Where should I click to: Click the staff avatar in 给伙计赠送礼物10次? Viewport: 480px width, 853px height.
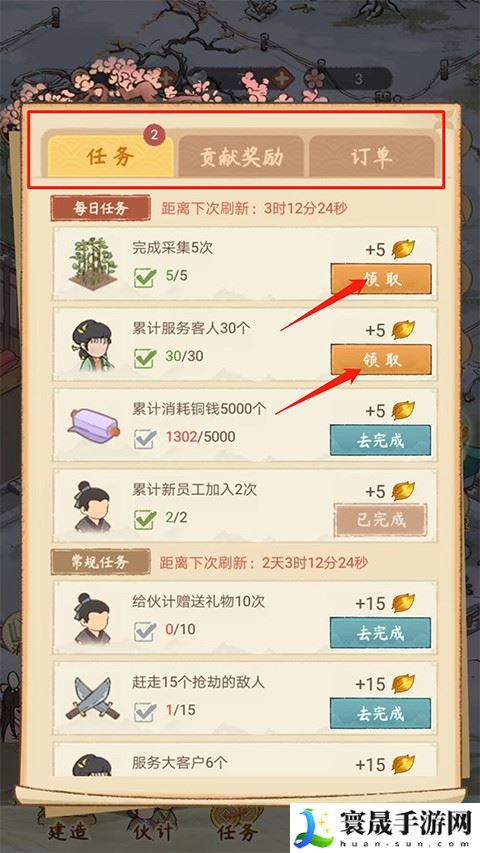(x=93, y=619)
